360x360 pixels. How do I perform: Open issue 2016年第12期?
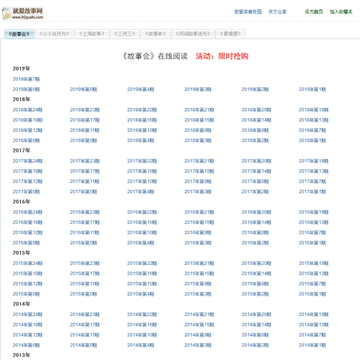[x=28, y=232]
